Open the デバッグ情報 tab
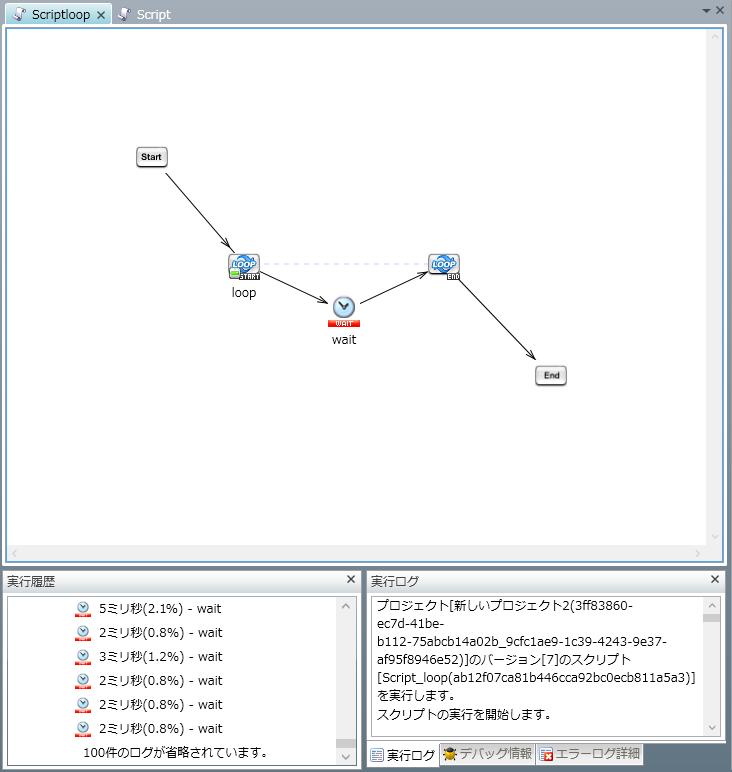Viewport: 732px width, 772px height. [487, 754]
